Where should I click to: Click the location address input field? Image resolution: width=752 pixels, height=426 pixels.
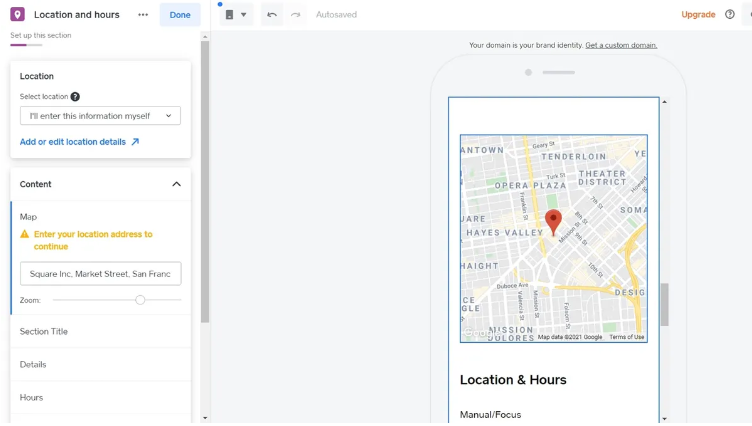(x=101, y=273)
